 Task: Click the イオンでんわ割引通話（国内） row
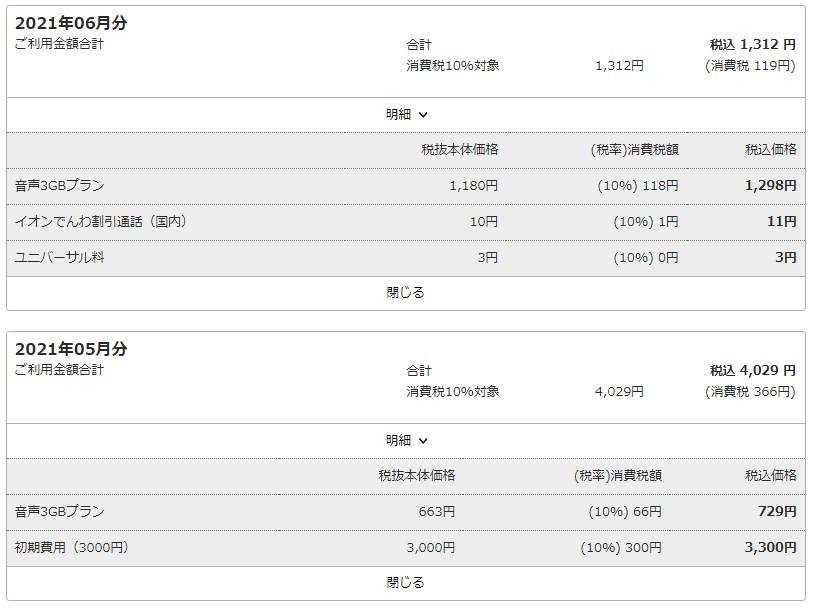point(406,222)
